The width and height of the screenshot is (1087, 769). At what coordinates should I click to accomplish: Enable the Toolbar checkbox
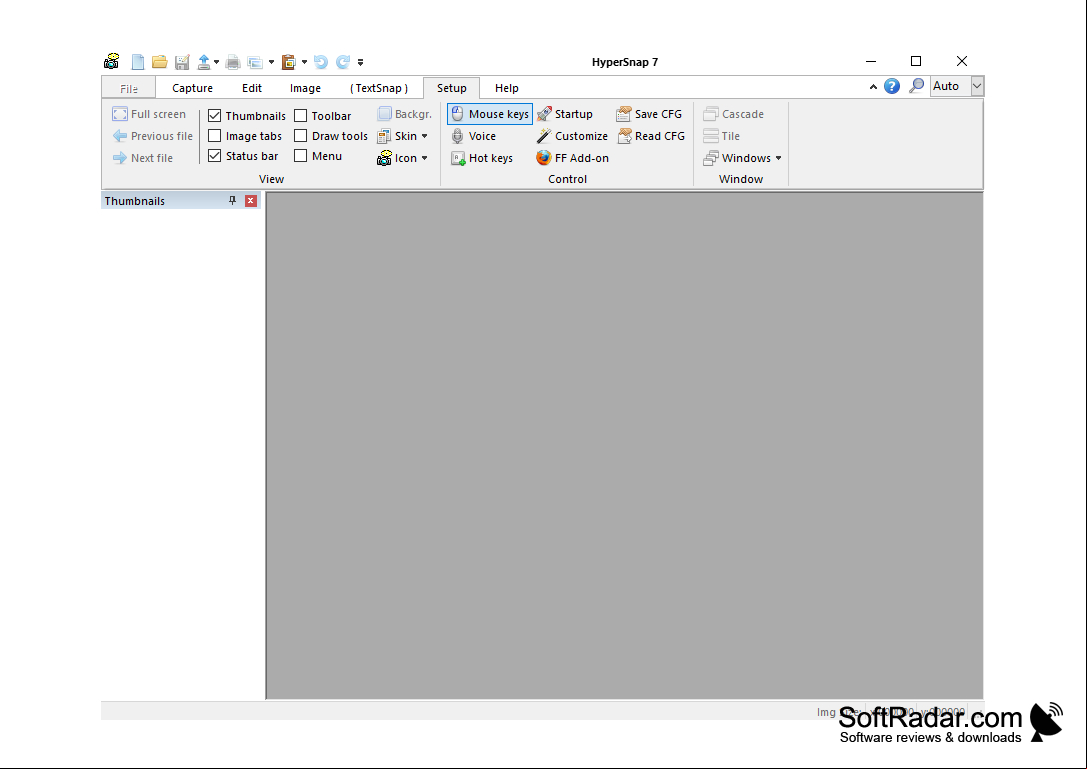(x=301, y=116)
